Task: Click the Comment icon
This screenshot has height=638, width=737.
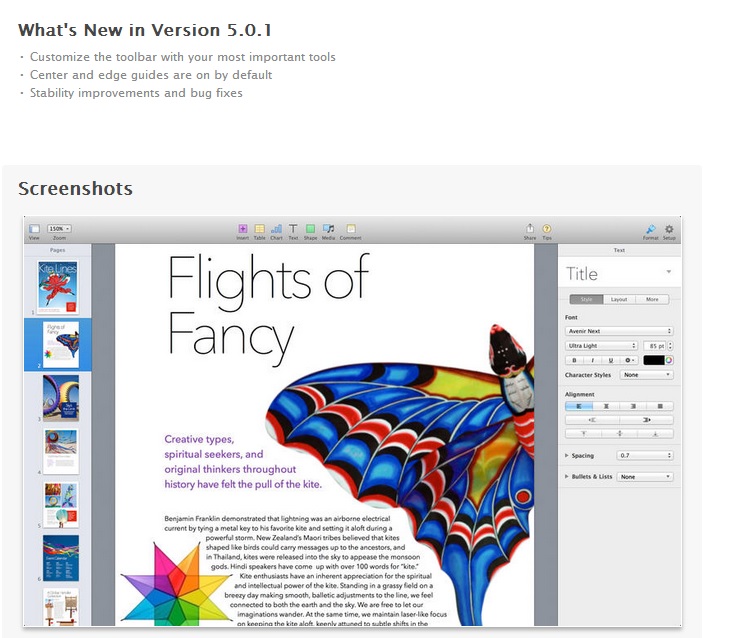Action: [350, 230]
